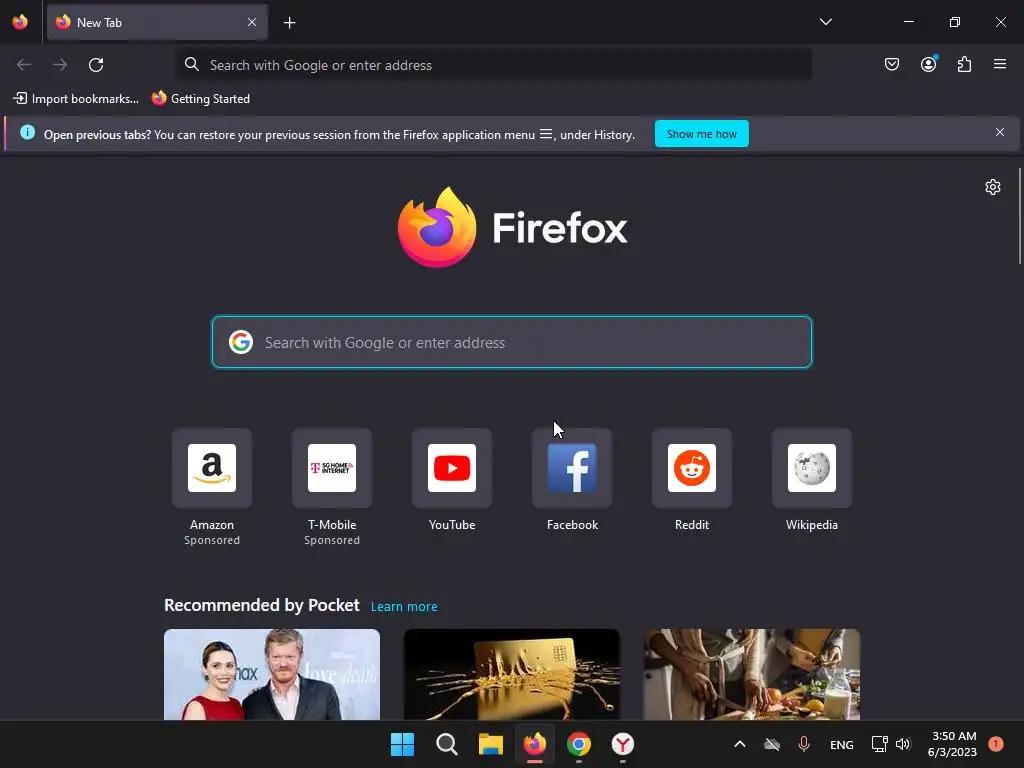Open new tab personalize gear icon
Screen dimensions: 1024x768
pos(993,187)
